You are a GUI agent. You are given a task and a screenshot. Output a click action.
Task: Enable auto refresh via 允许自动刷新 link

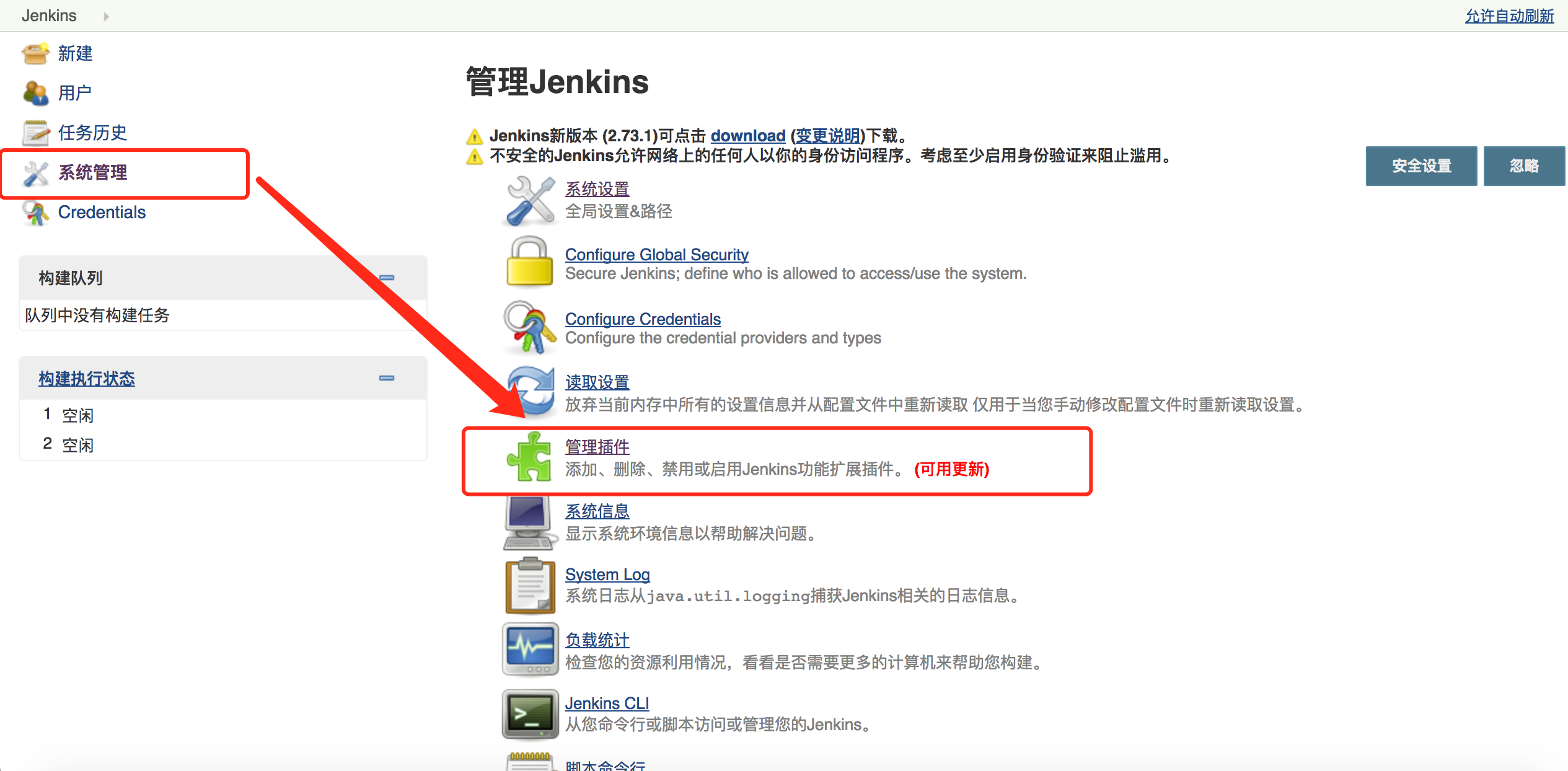pyautogui.click(x=1509, y=15)
